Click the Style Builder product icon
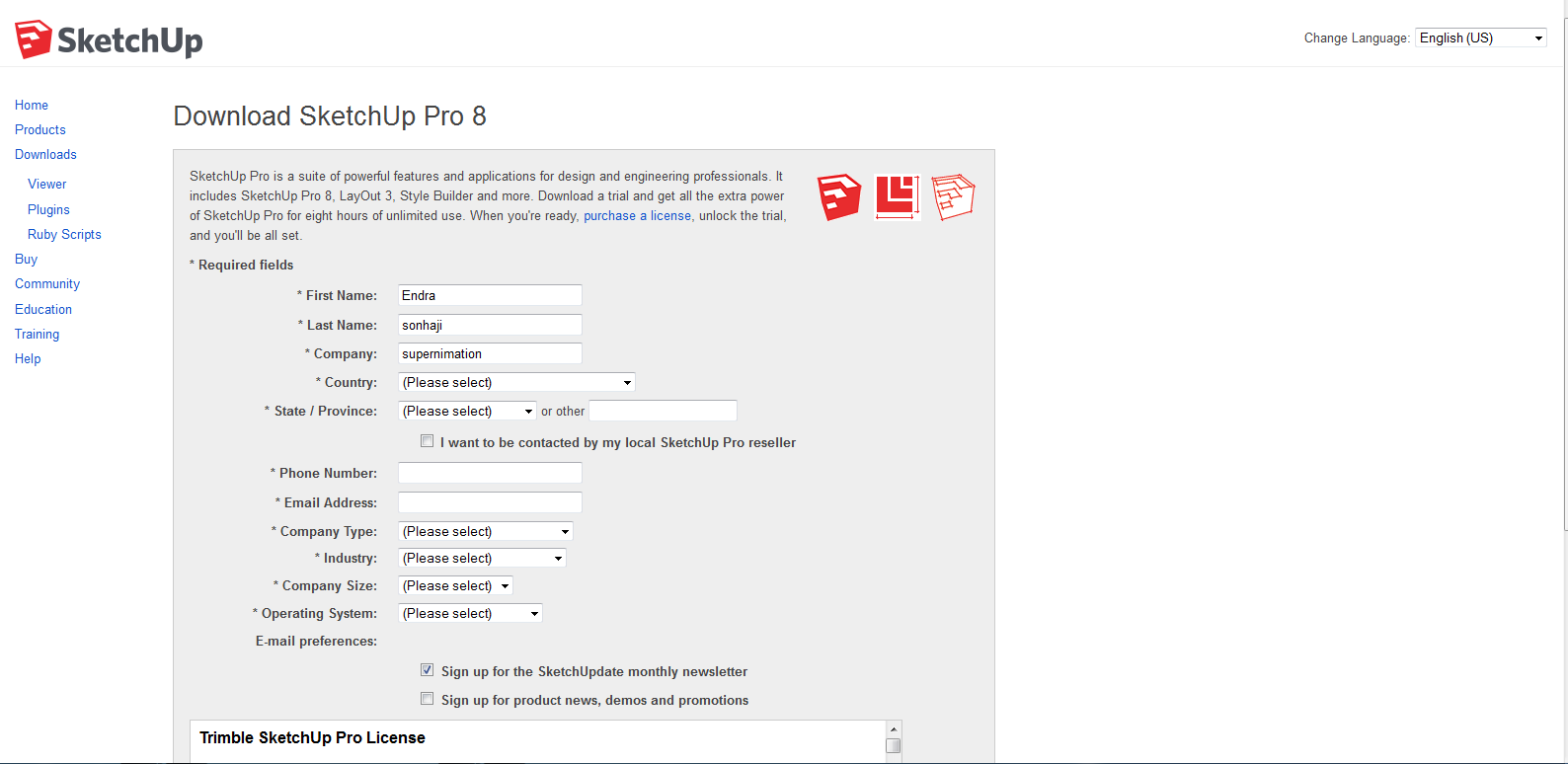Viewport: 1568px width, 764px height. (x=953, y=196)
